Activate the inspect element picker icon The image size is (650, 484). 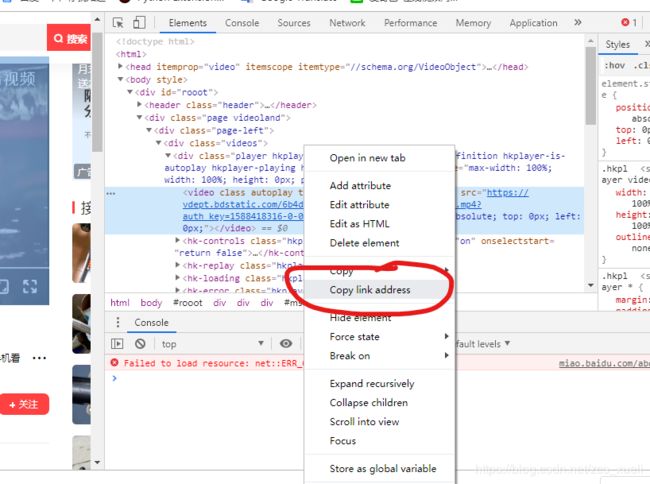(118, 23)
